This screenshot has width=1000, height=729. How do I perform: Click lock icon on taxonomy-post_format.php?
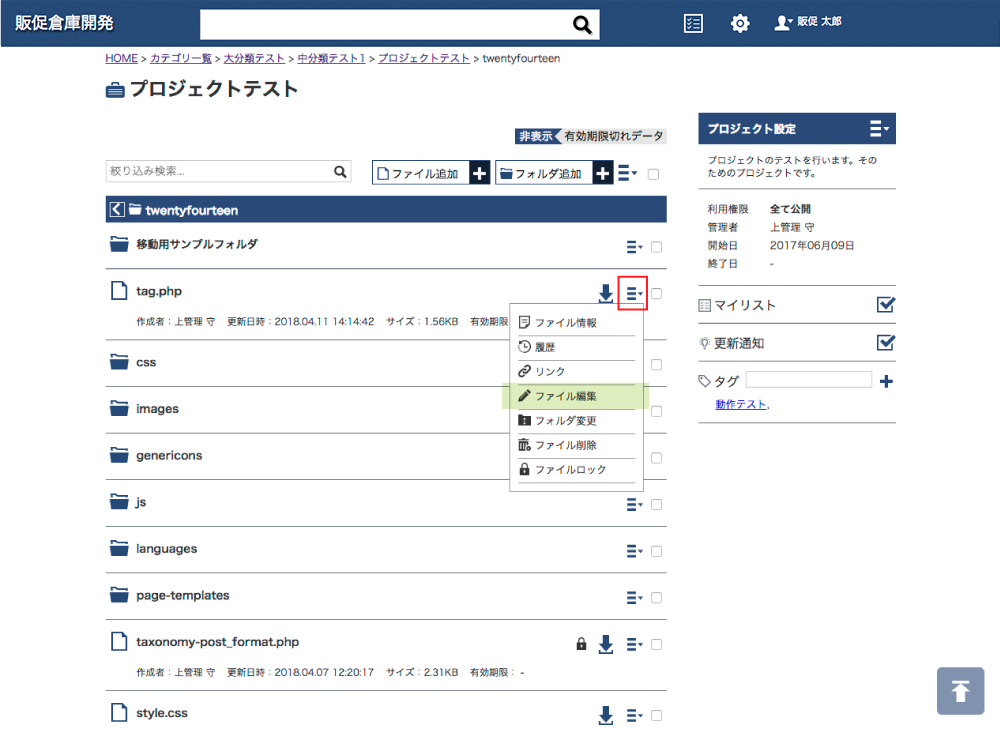pyautogui.click(x=581, y=644)
